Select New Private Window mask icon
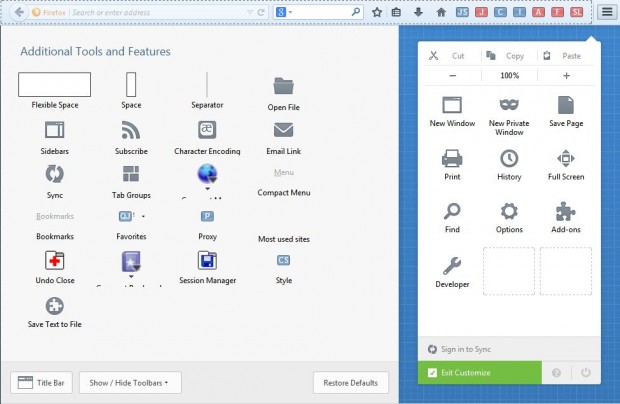Screen dimensions: 620x404 click(x=509, y=105)
